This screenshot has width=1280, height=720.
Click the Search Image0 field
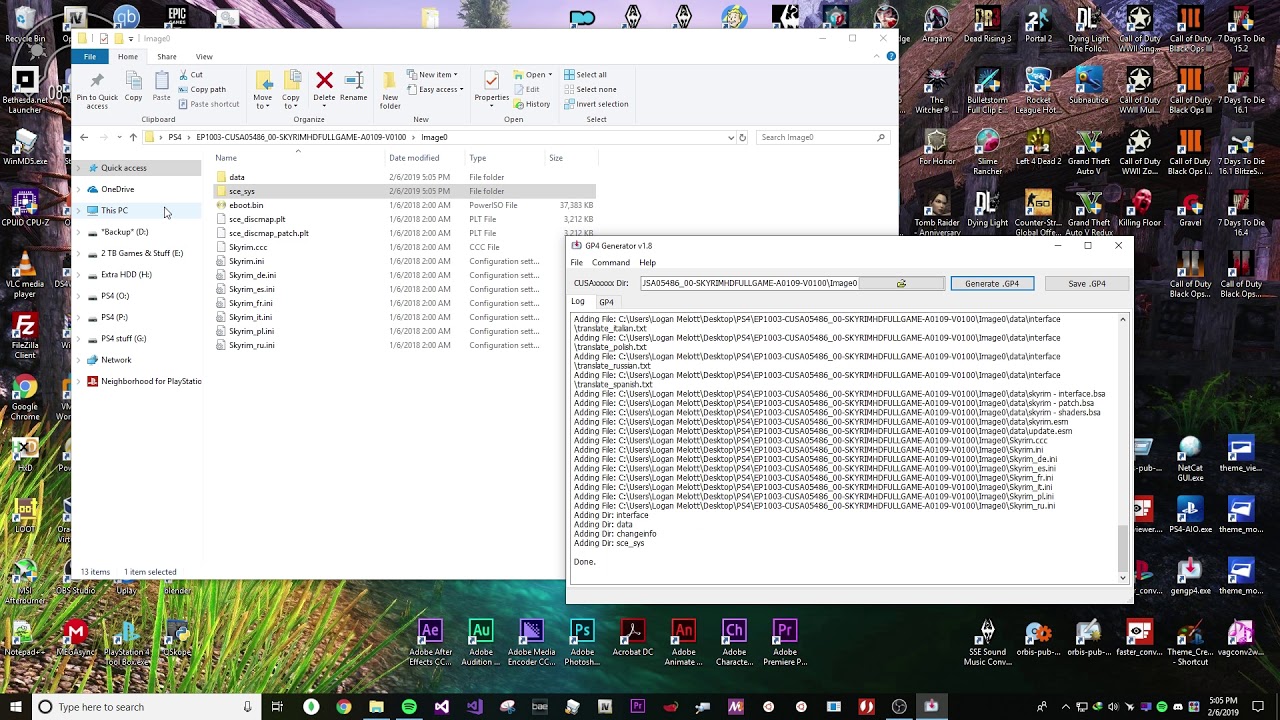point(822,137)
